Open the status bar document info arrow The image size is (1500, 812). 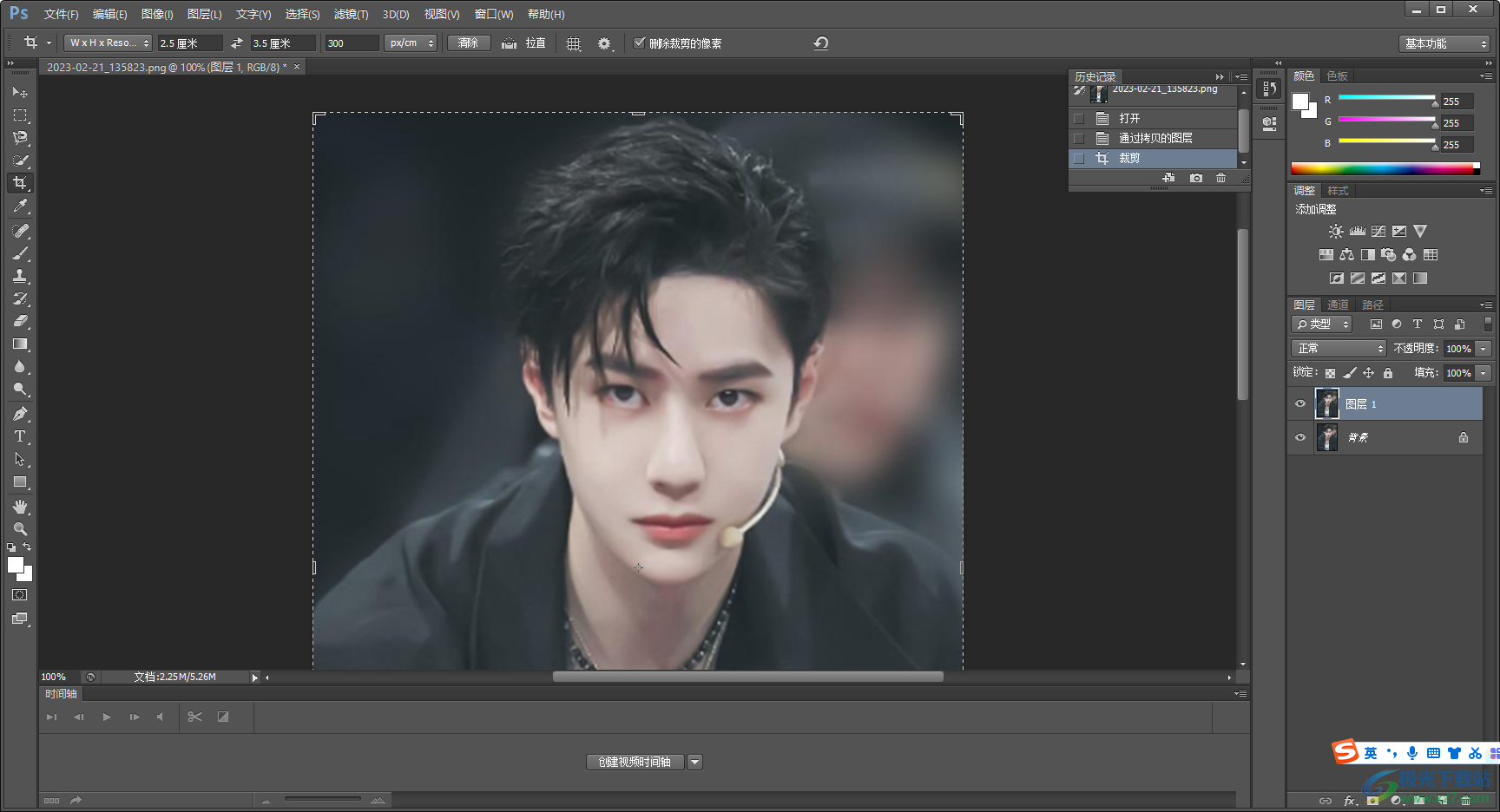[x=254, y=677]
